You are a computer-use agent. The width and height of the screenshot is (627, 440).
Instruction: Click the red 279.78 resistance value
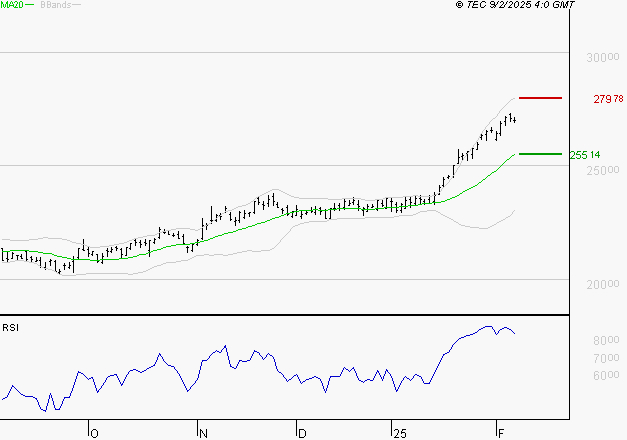tap(608, 99)
